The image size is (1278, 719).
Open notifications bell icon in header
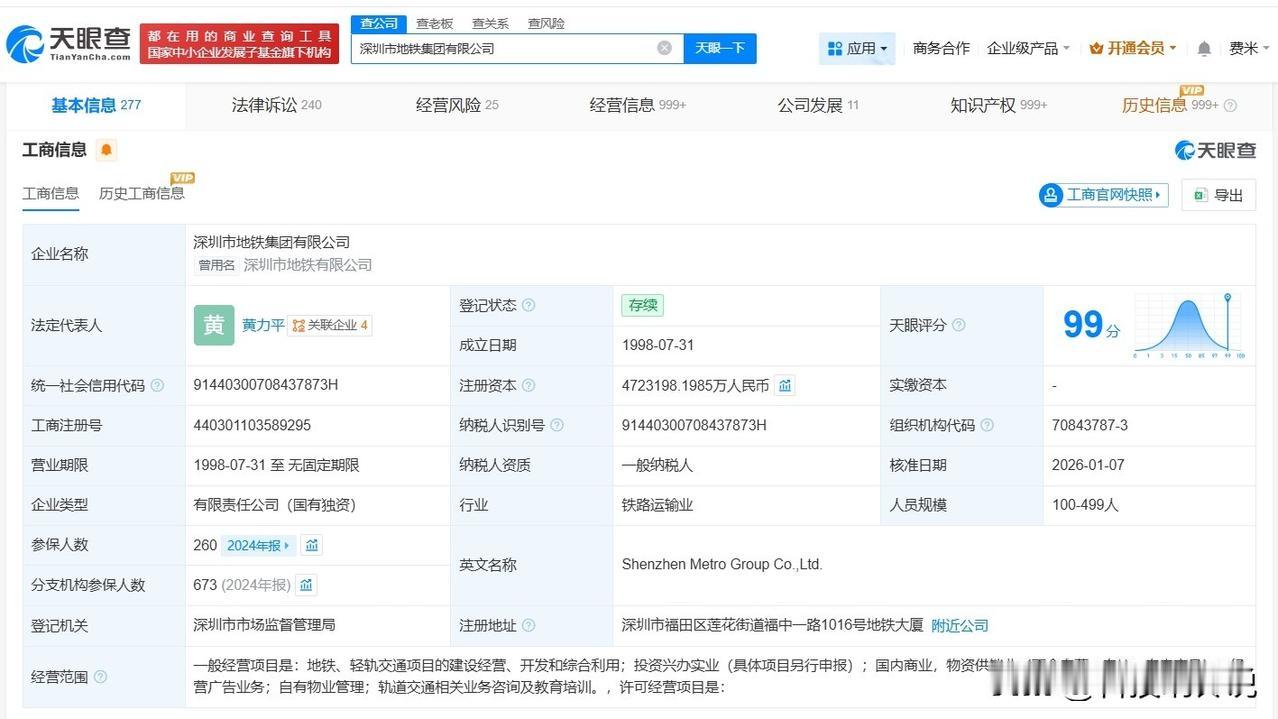[1204, 48]
